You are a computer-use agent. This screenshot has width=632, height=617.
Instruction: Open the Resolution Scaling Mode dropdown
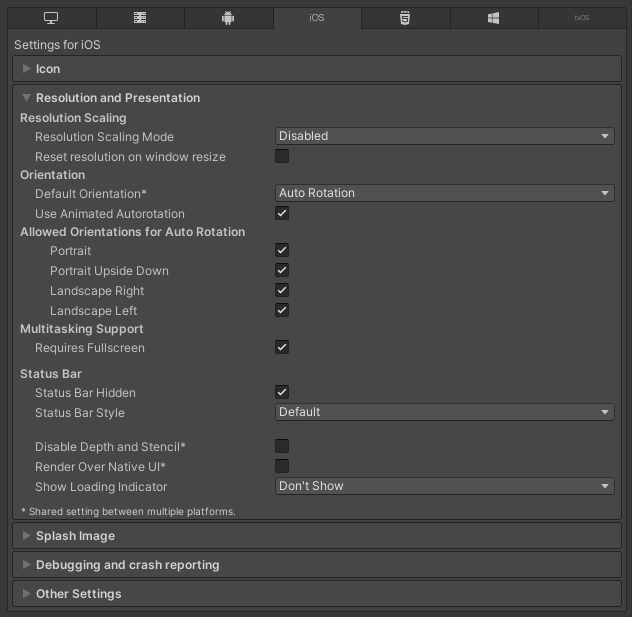click(x=445, y=136)
